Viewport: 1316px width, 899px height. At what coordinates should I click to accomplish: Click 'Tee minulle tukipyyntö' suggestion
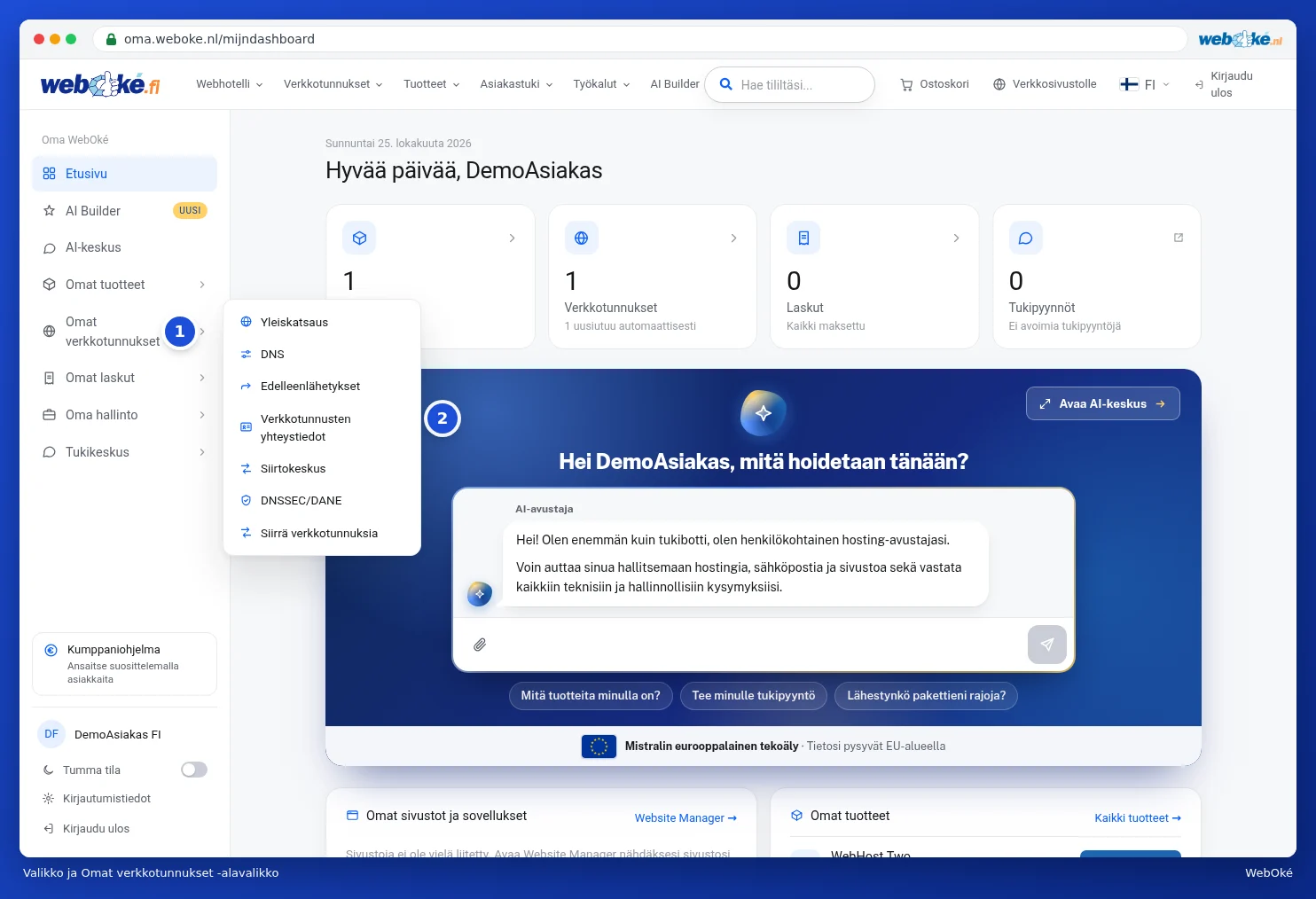point(754,696)
